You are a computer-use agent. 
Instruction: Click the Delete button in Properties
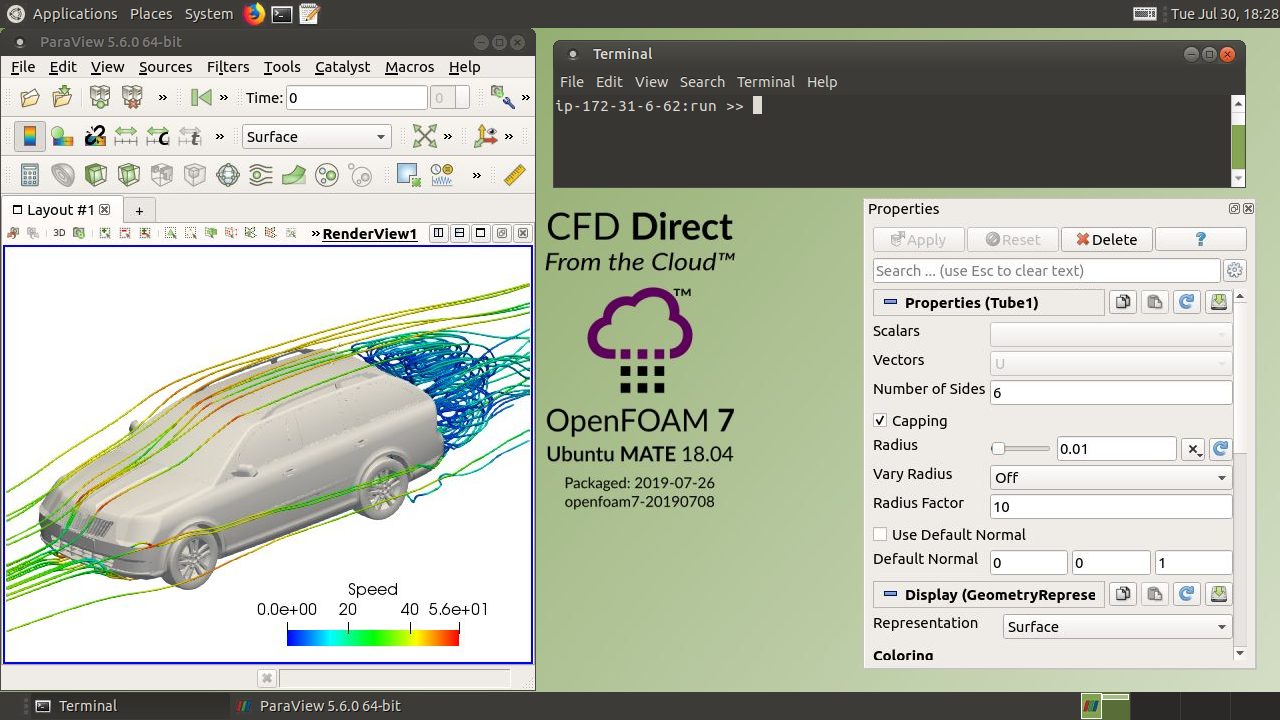point(1106,239)
